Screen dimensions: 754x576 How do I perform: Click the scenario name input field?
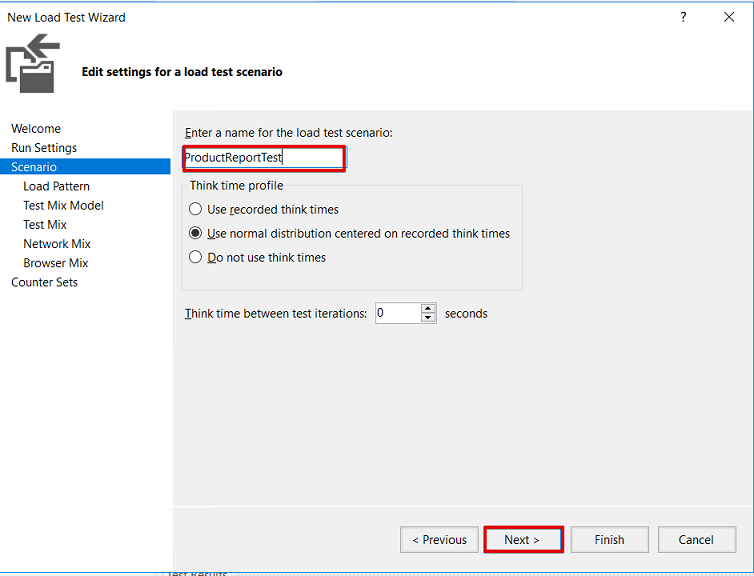(x=264, y=158)
